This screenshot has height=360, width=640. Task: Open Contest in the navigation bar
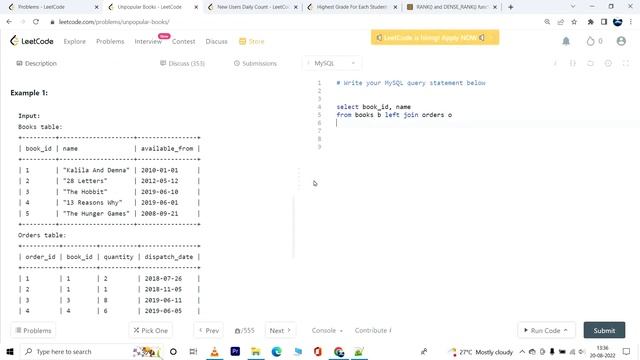click(183, 41)
